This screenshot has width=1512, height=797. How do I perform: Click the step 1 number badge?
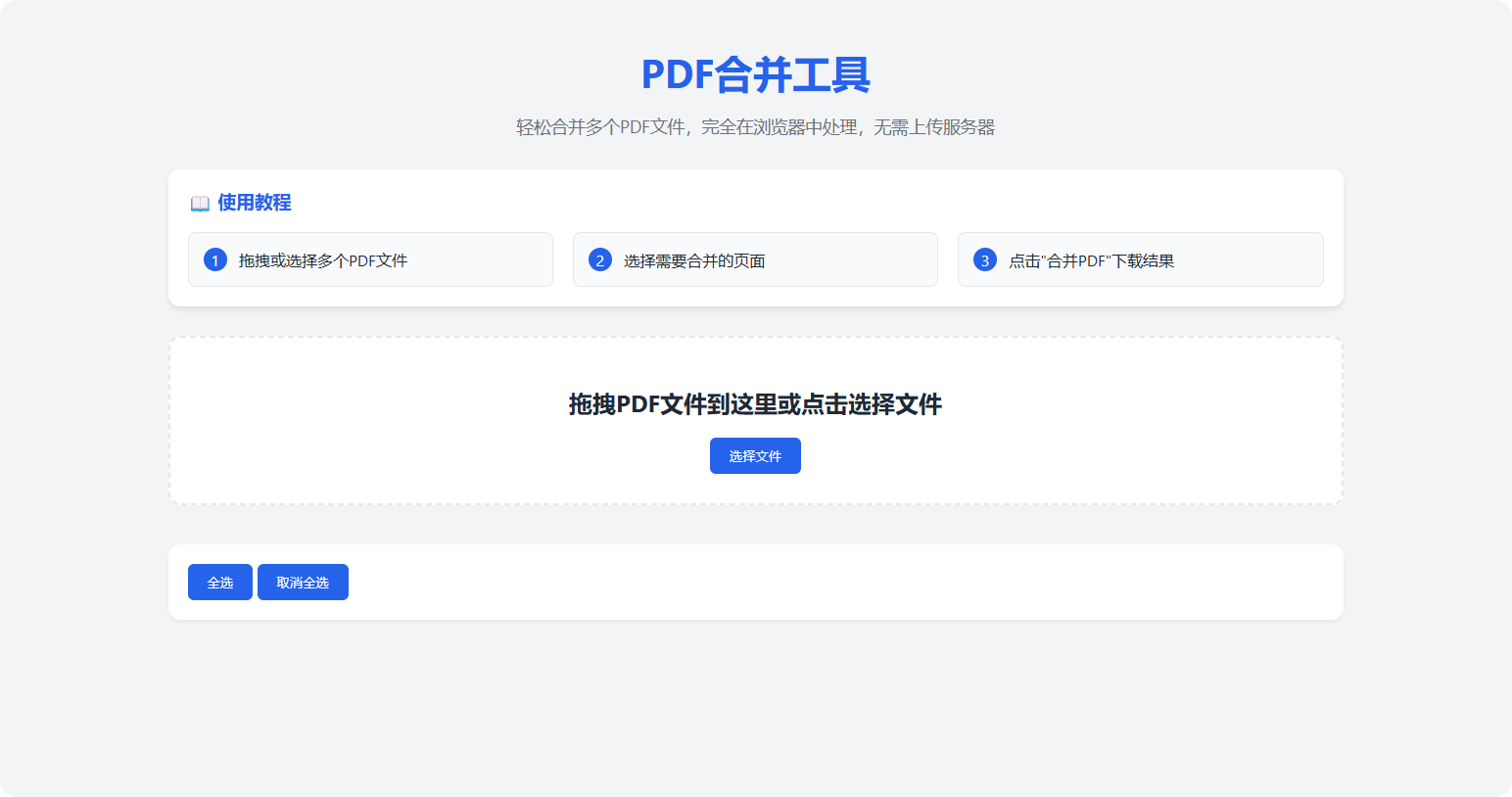coord(215,260)
